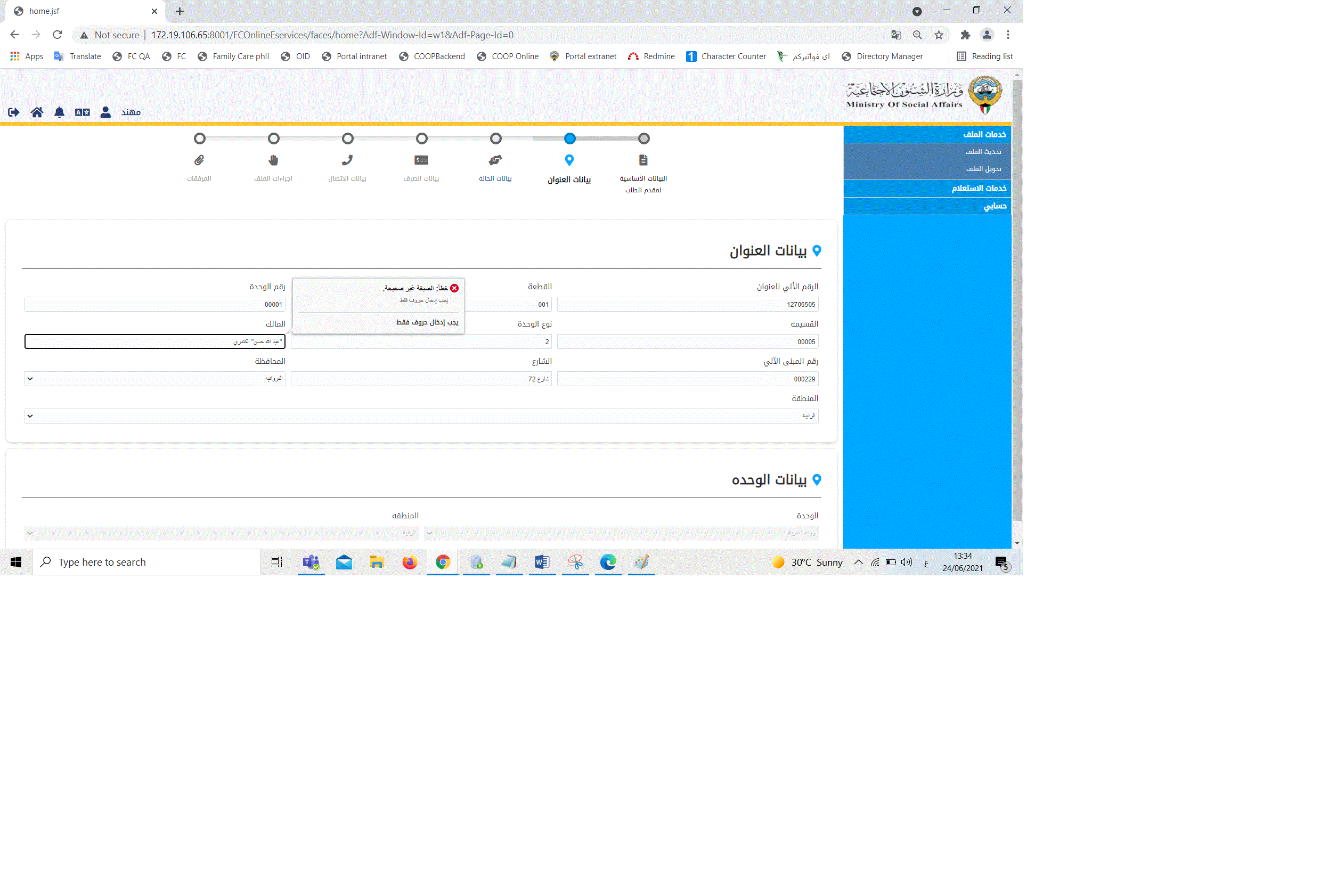Open File Explorer from the taskbar
This screenshot has height=896, width=1320.
[x=377, y=563]
